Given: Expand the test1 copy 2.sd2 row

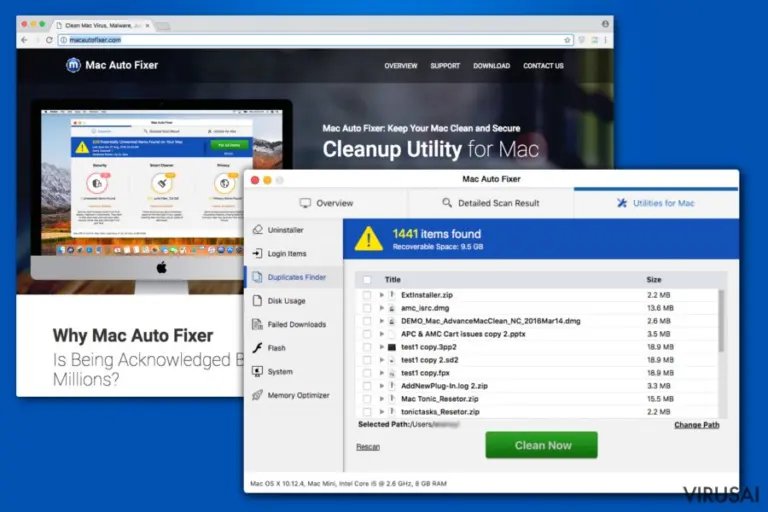Looking at the screenshot, I should point(382,360).
